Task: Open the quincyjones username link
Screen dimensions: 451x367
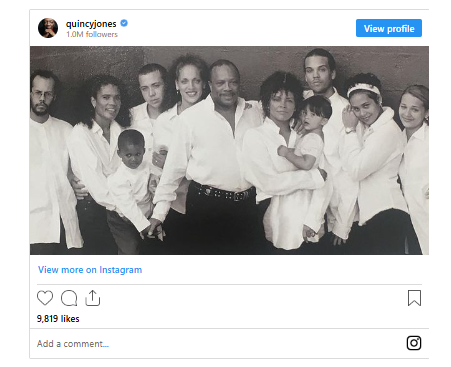Action: [x=91, y=24]
